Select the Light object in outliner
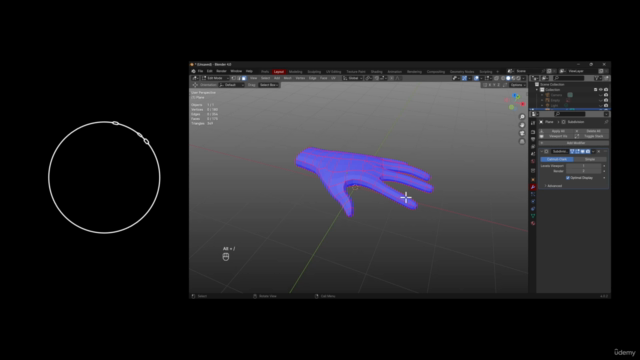The width and height of the screenshot is (640, 360). point(554,106)
